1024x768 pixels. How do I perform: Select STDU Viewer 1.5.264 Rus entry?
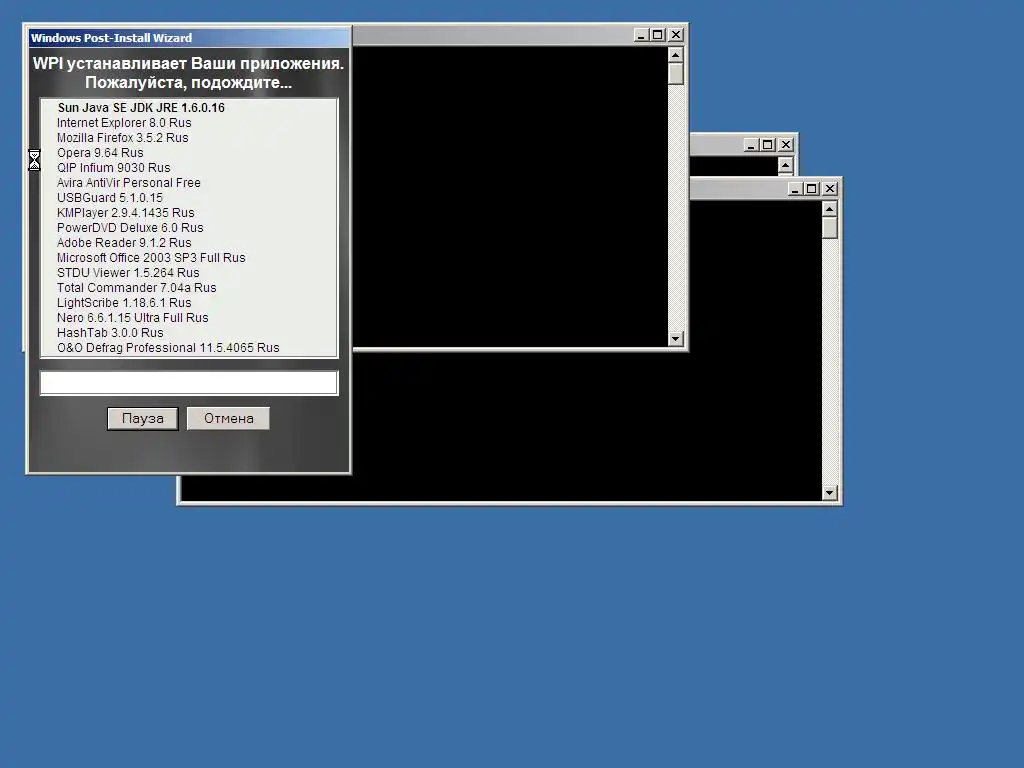[x=128, y=273]
